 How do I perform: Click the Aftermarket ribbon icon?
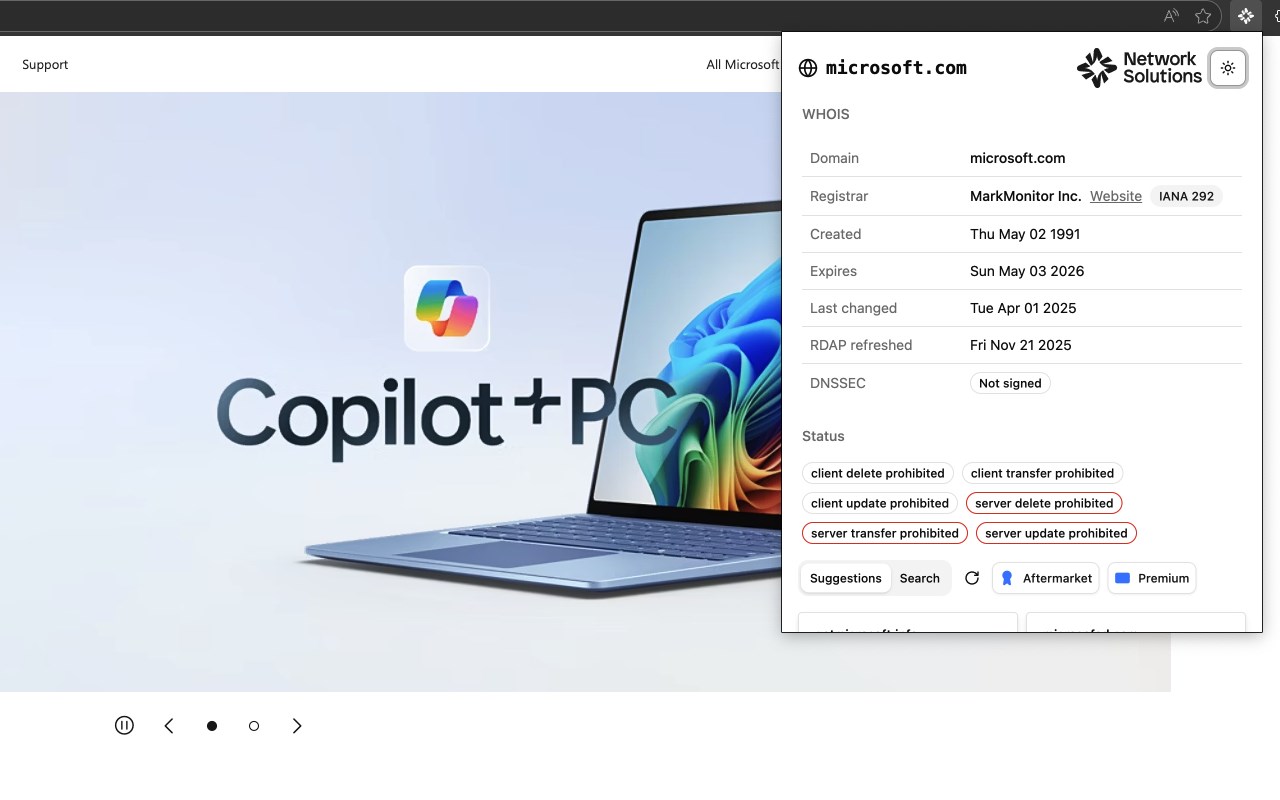(1007, 578)
